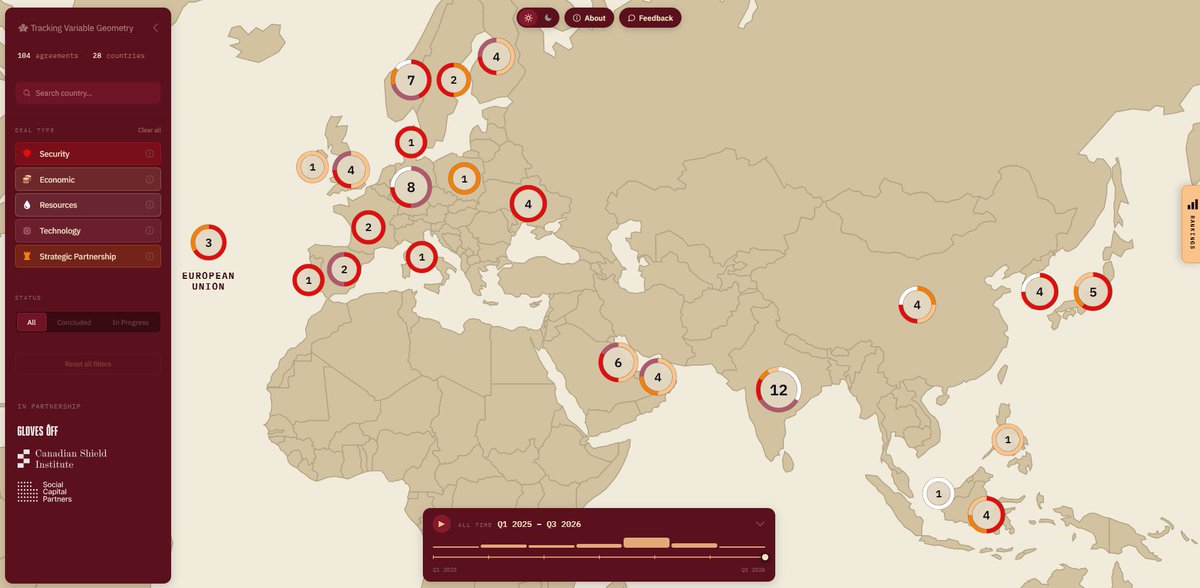Image resolution: width=1200 pixels, height=588 pixels.
Task: Switch to dark mode with the moon icon
Action: click(548, 18)
